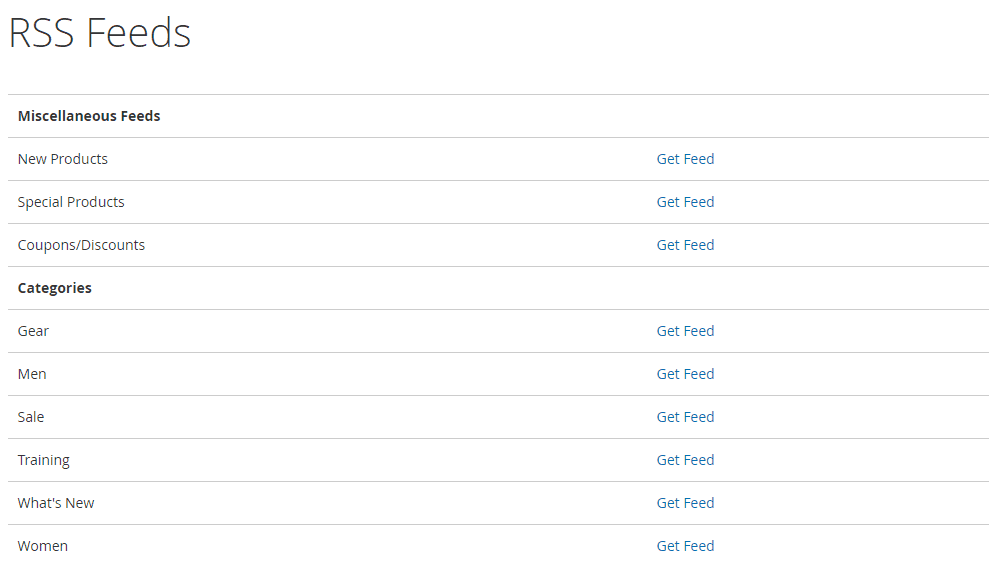The image size is (994, 573).
Task: Get Feed for Men category
Action: [x=685, y=375]
